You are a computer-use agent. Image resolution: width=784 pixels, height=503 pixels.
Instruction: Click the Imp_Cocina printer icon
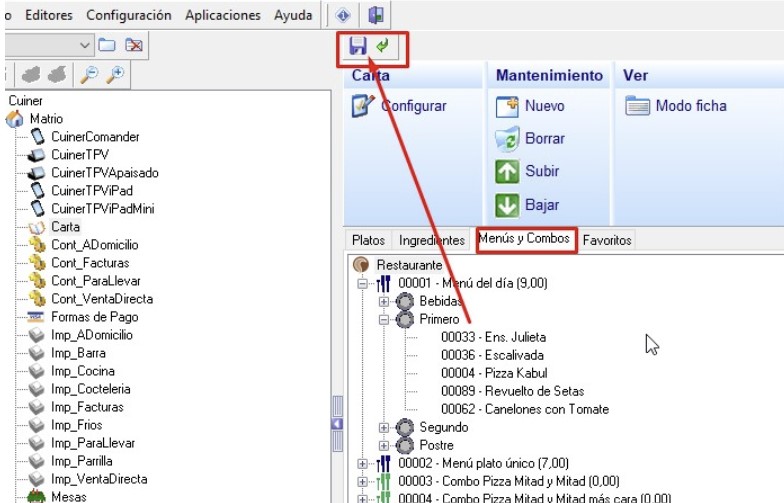click(36, 371)
